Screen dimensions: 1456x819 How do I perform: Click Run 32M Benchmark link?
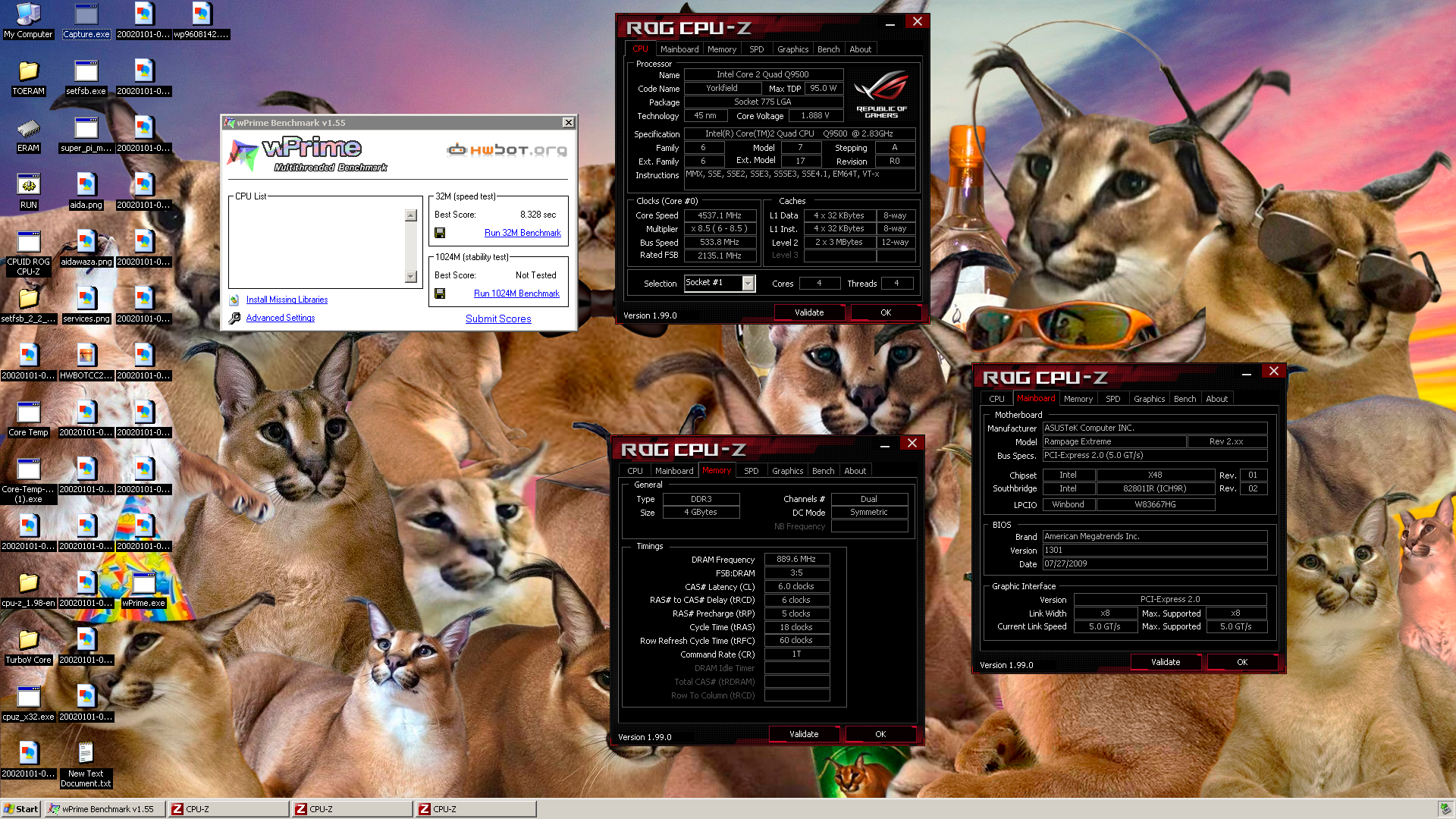click(x=522, y=233)
